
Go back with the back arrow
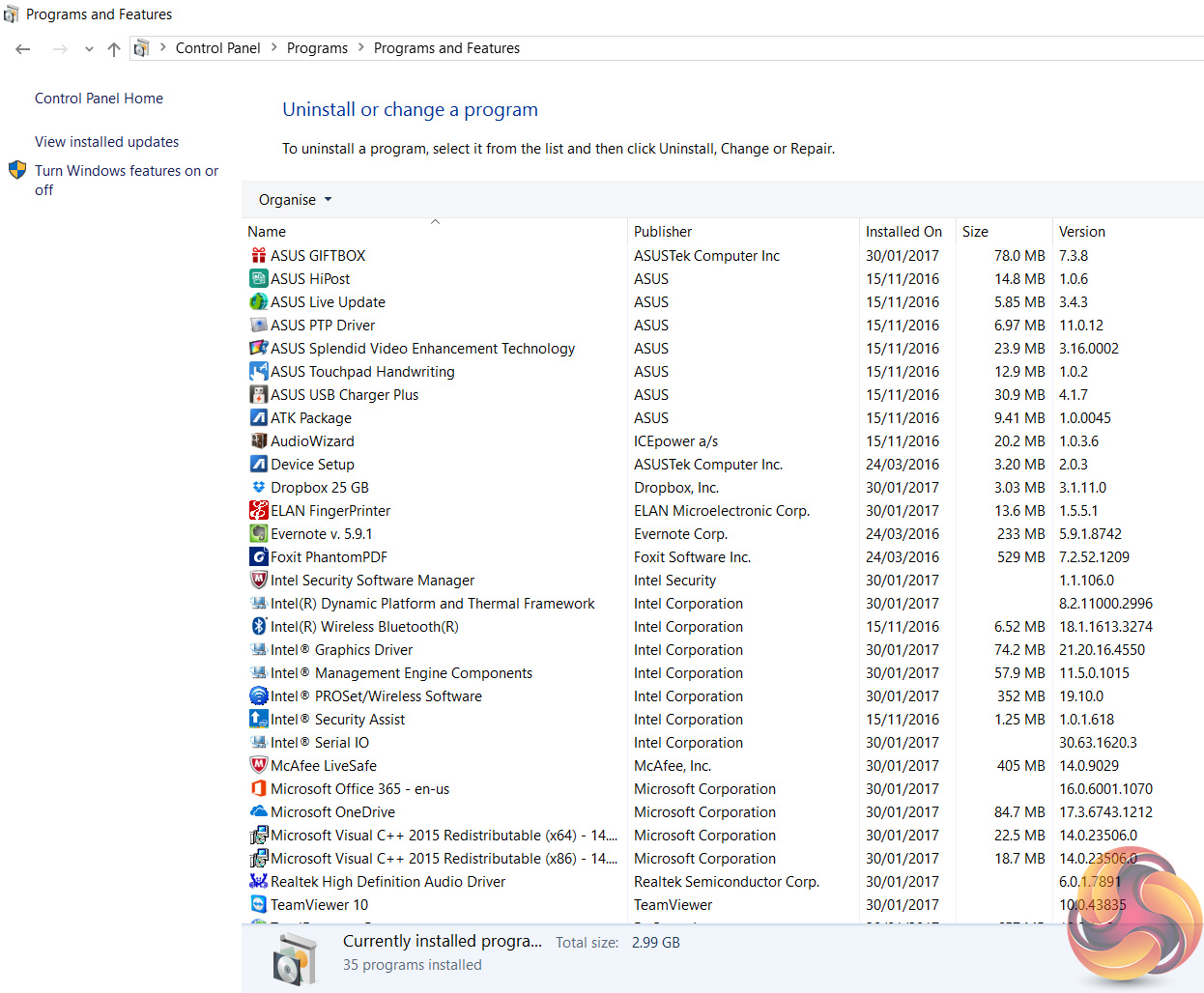(x=23, y=49)
